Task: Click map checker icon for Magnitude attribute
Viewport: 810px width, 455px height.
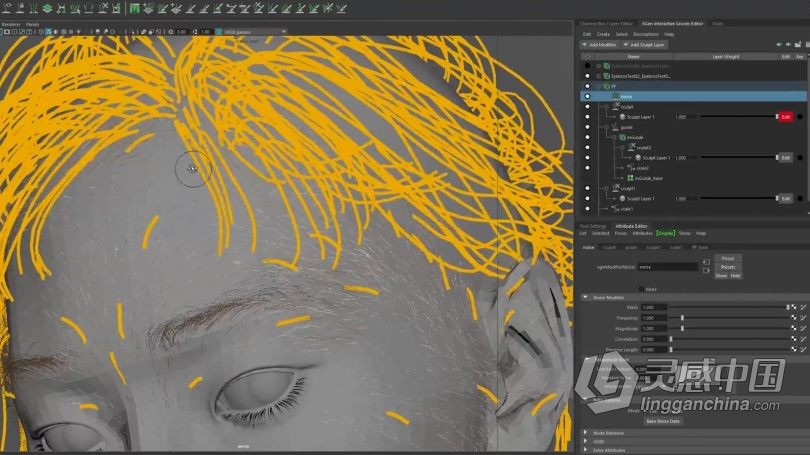Action: tap(793, 328)
